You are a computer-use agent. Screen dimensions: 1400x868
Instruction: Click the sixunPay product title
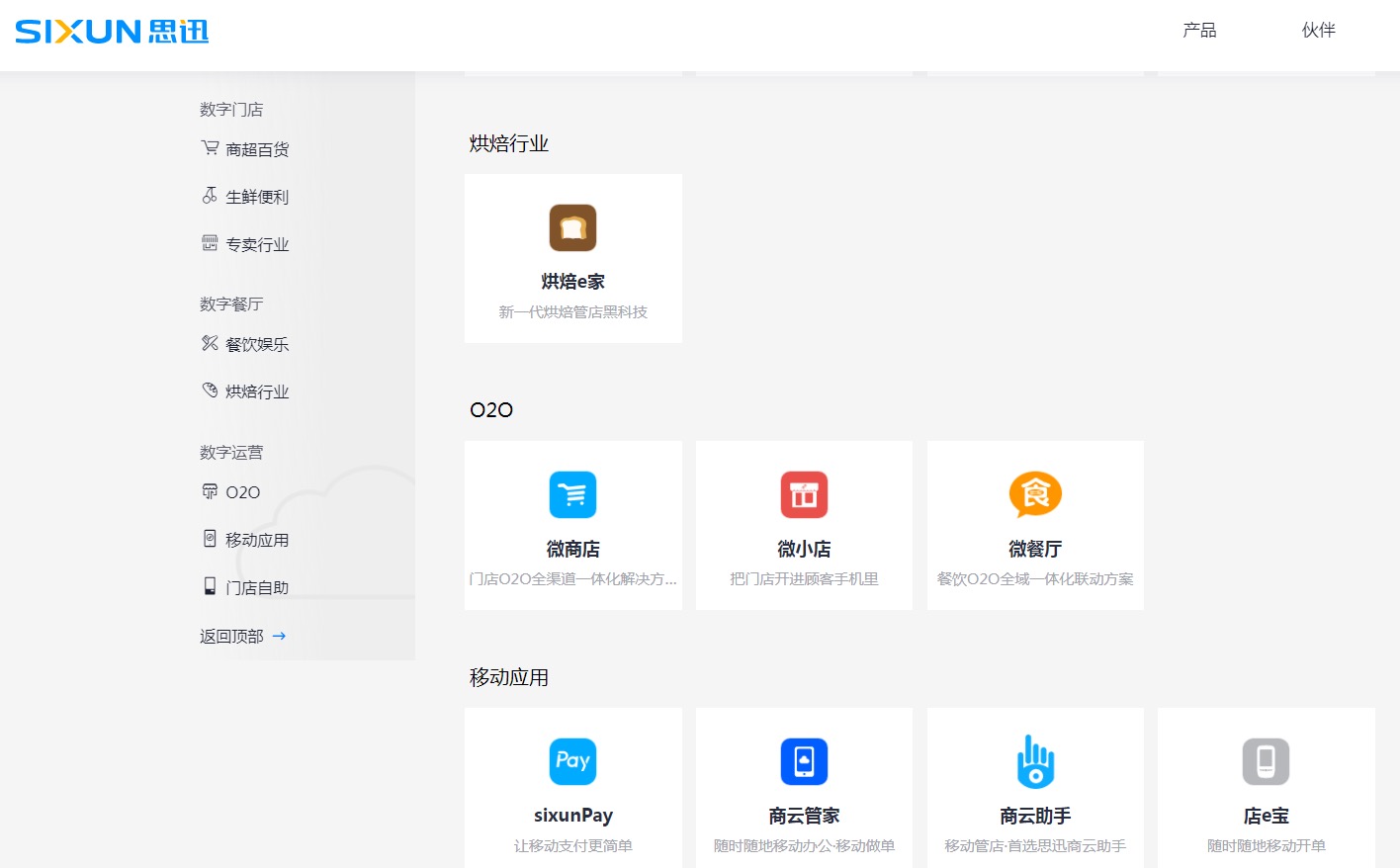(x=573, y=816)
